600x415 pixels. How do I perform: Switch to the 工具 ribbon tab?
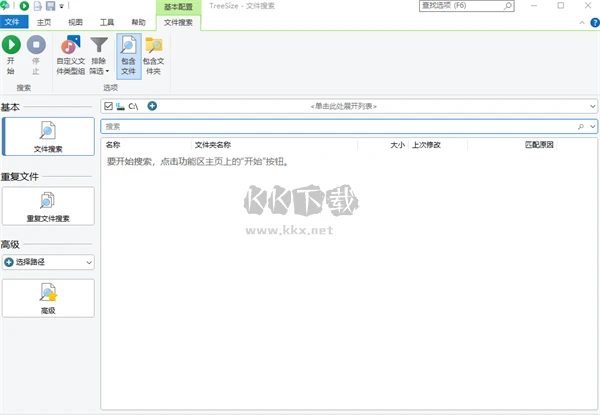pyautogui.click(x=107, y=23)
